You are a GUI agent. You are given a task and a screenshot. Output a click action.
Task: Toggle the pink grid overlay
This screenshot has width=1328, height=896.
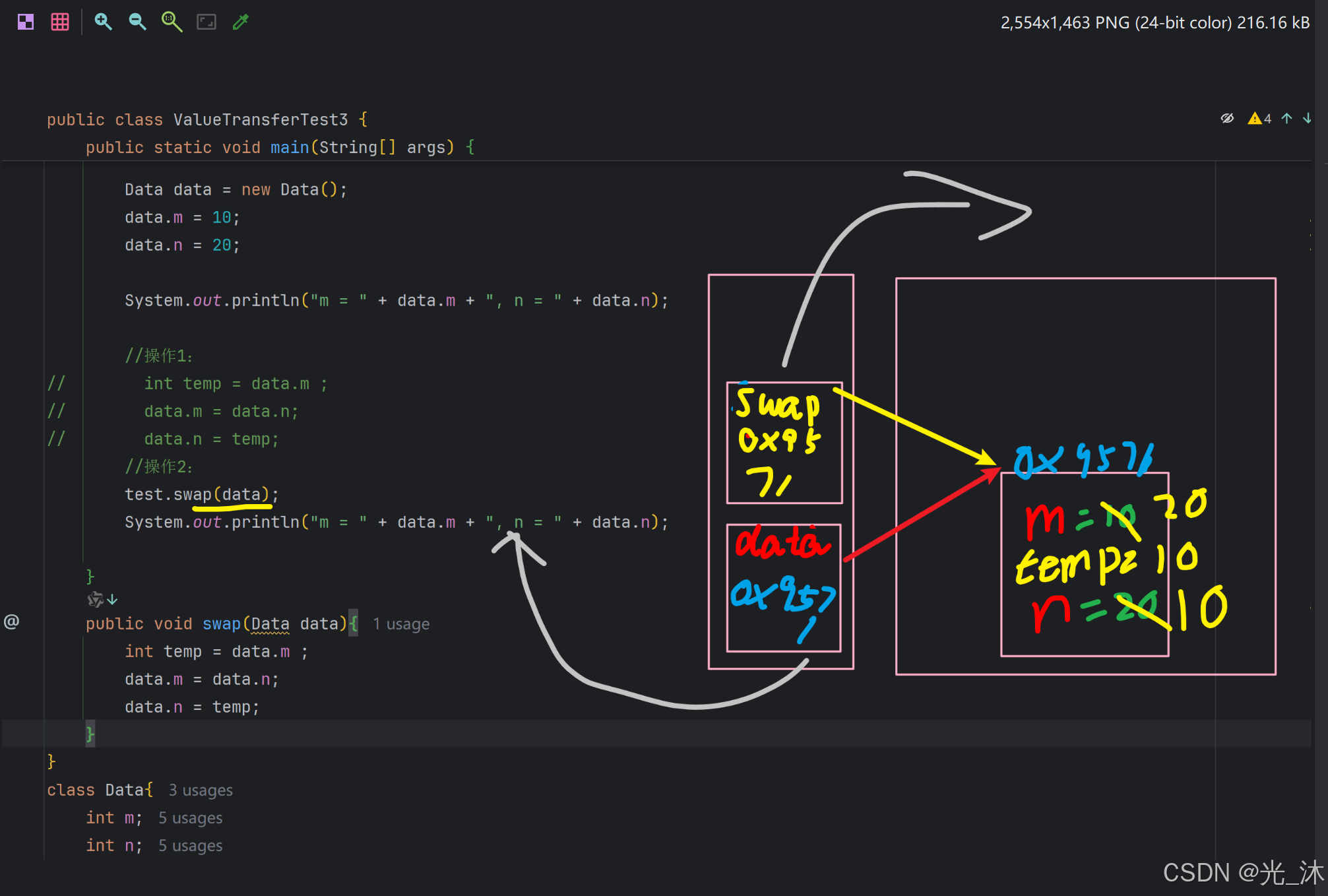click(60, 22)
